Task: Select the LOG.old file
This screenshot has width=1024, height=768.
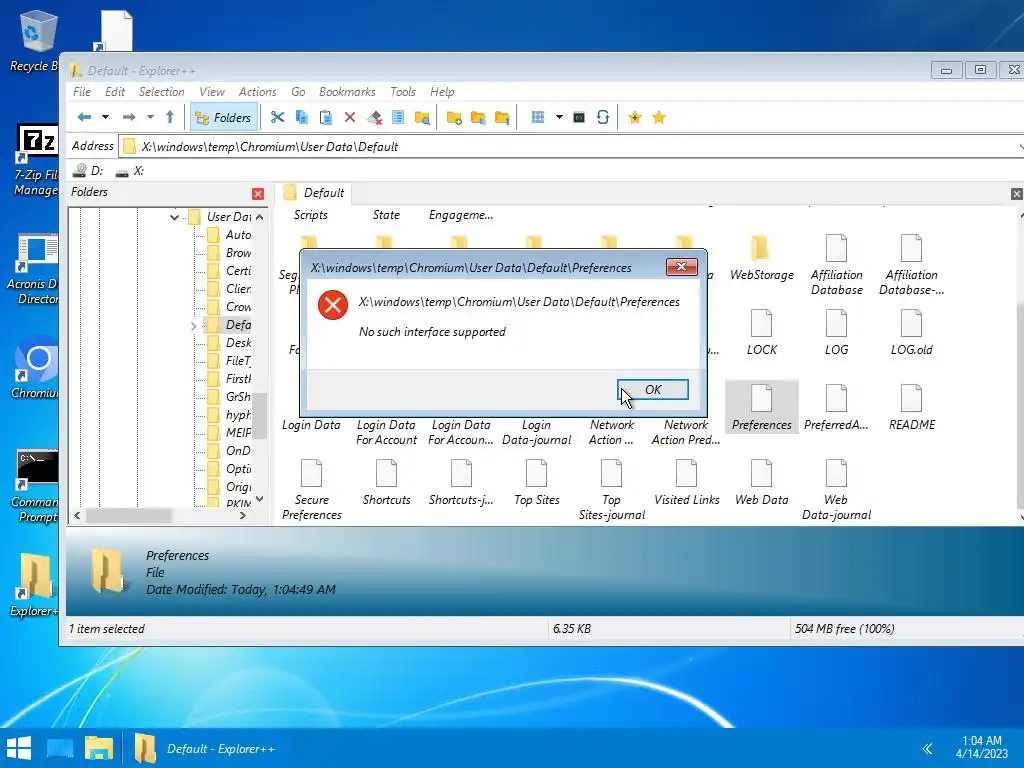Action: click(x=911, y=333)
